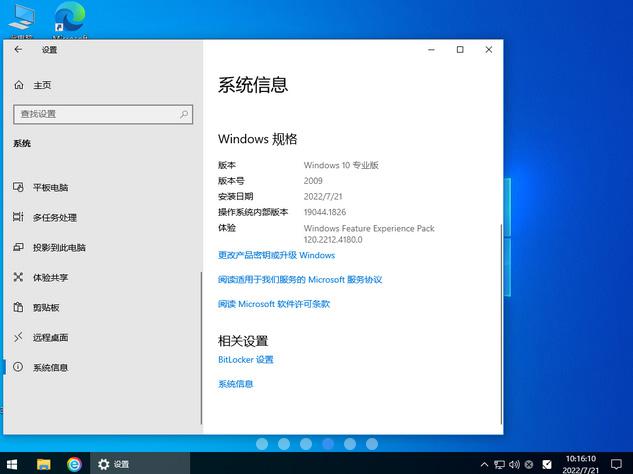Image resolution: width=633 pixels, height=474 pixels.
Task: Select the 多任务处理 sidebar icon
Action: coord(18,217)
